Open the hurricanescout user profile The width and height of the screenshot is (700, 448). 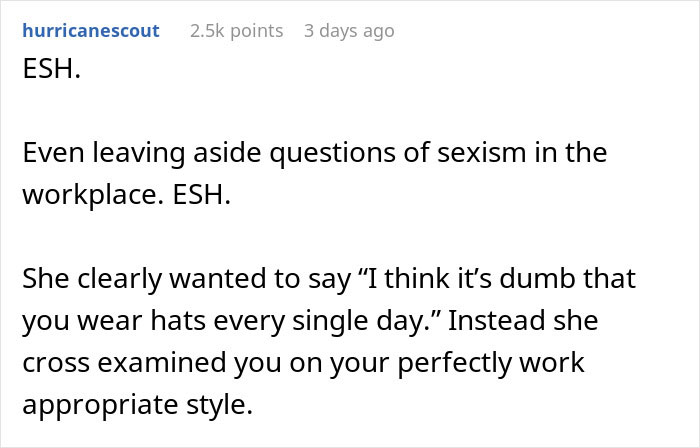(90, 31)
